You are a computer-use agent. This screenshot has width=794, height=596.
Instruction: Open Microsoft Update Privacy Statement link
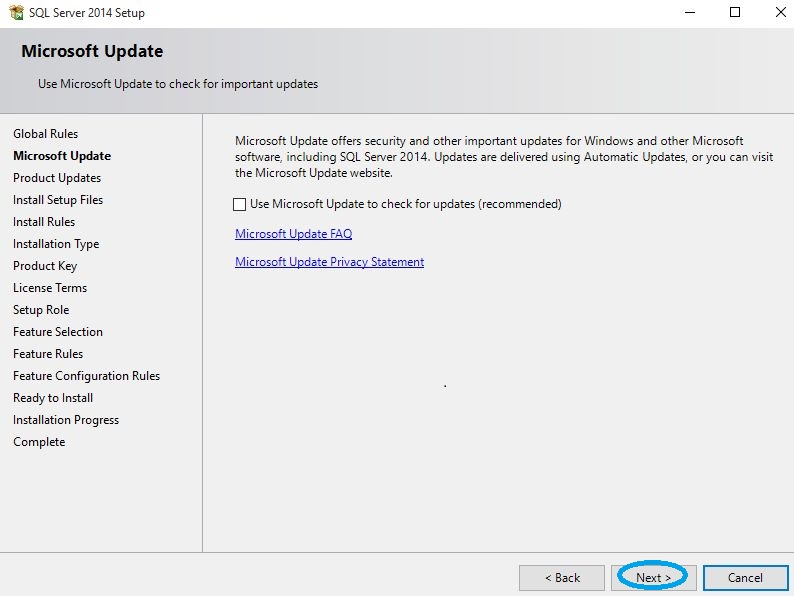pos(330,262)
